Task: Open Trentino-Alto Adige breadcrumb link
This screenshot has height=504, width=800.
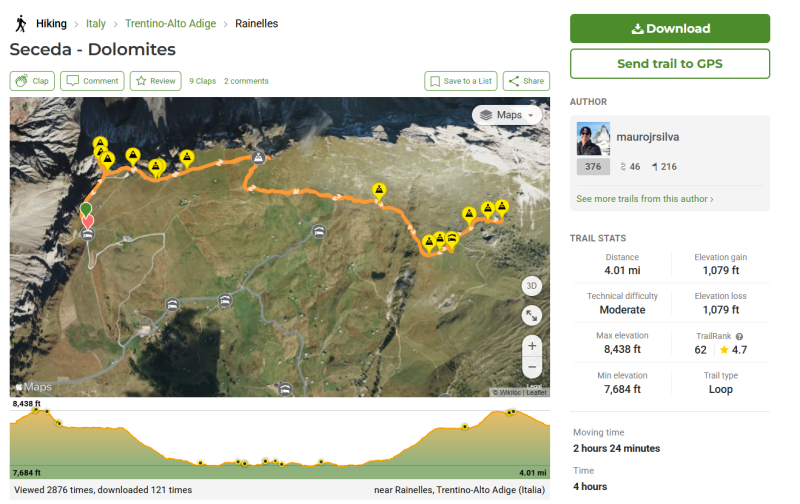Action: (x=170, y=23)
